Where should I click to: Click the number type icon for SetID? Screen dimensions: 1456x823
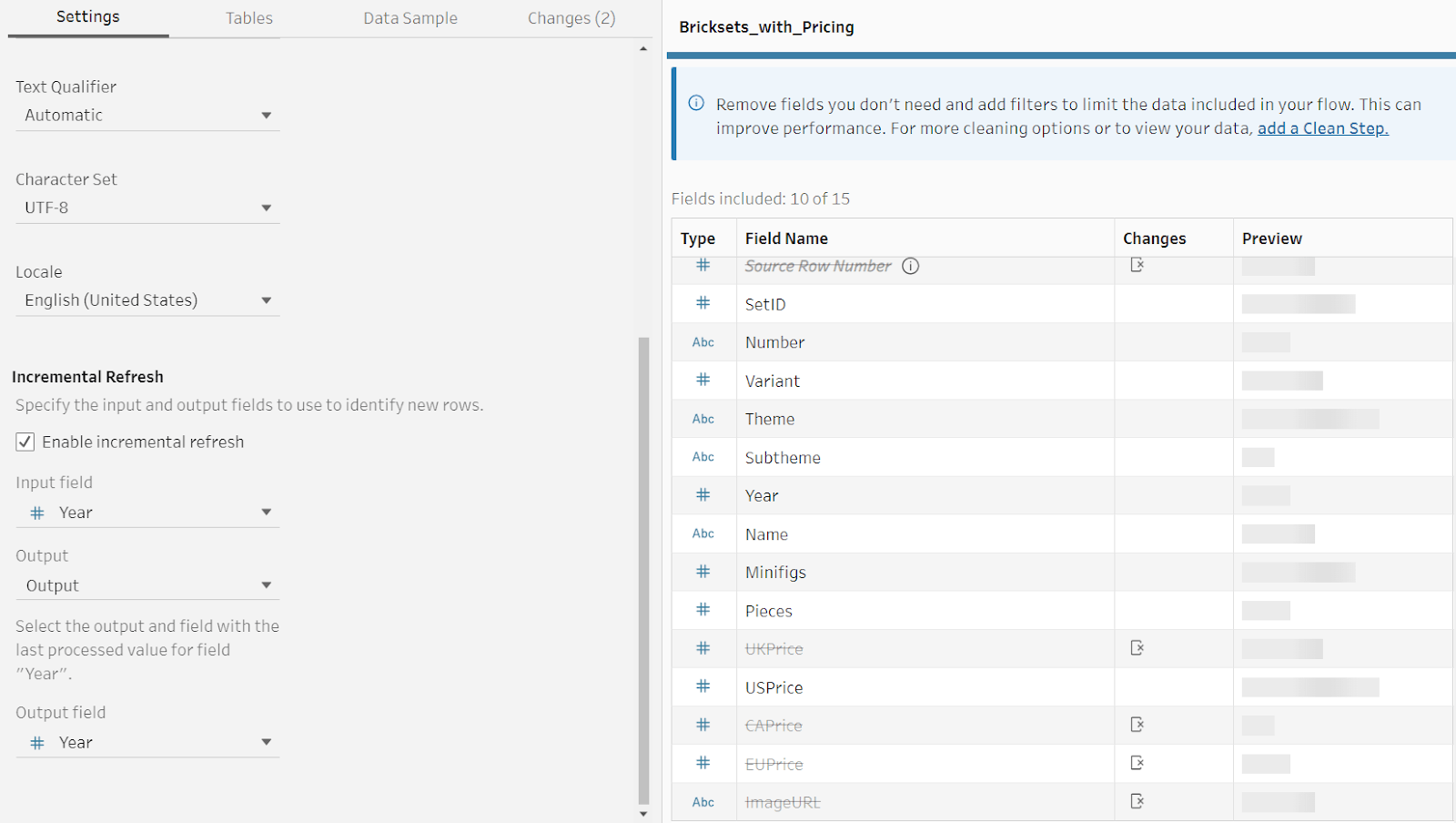click(703, 303)
